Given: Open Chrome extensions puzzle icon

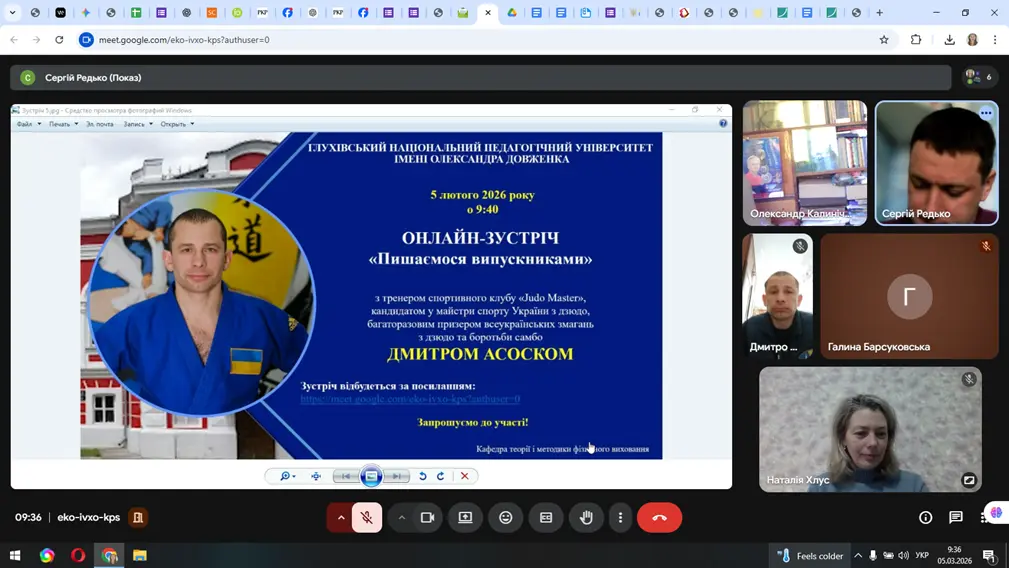Looking at the screenshot, I should (916, 40).
